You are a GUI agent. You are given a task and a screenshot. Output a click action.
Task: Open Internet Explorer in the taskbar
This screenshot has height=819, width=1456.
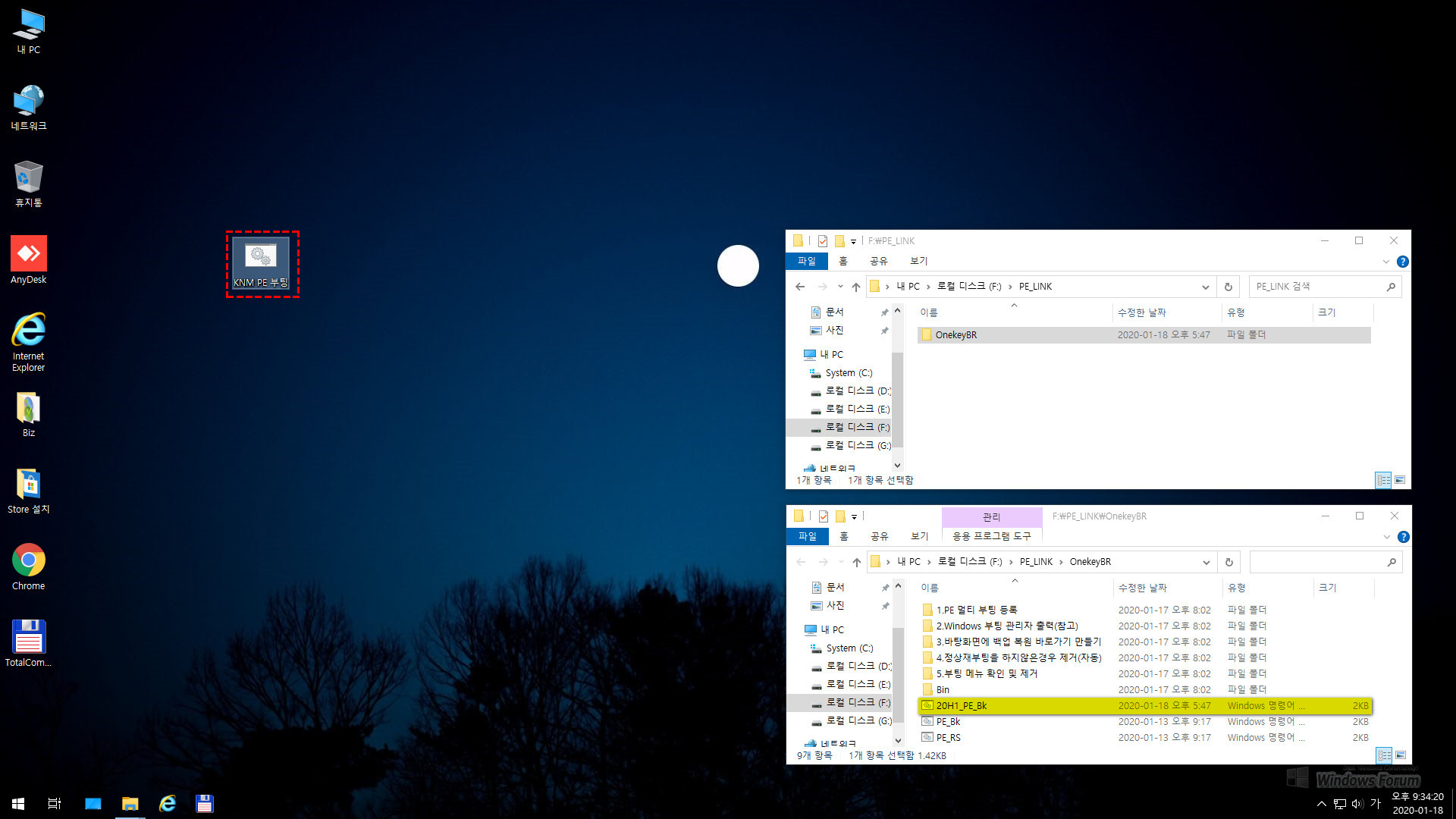pyautogui.click(x=168, y=804)
